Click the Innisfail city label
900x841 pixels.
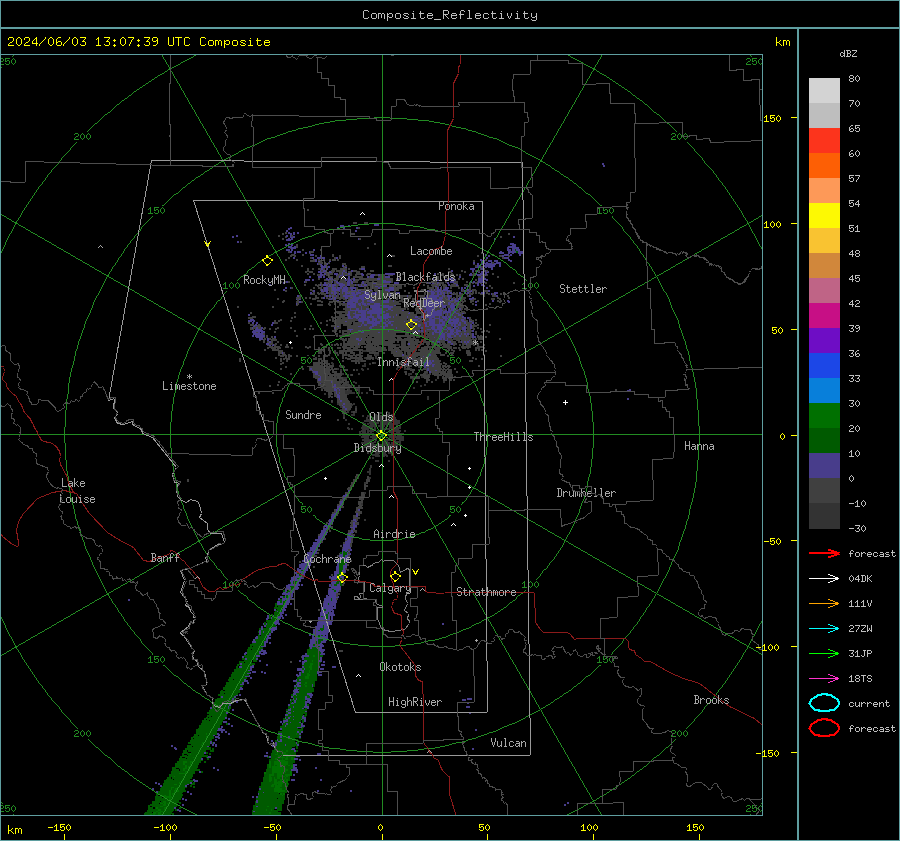404,362
